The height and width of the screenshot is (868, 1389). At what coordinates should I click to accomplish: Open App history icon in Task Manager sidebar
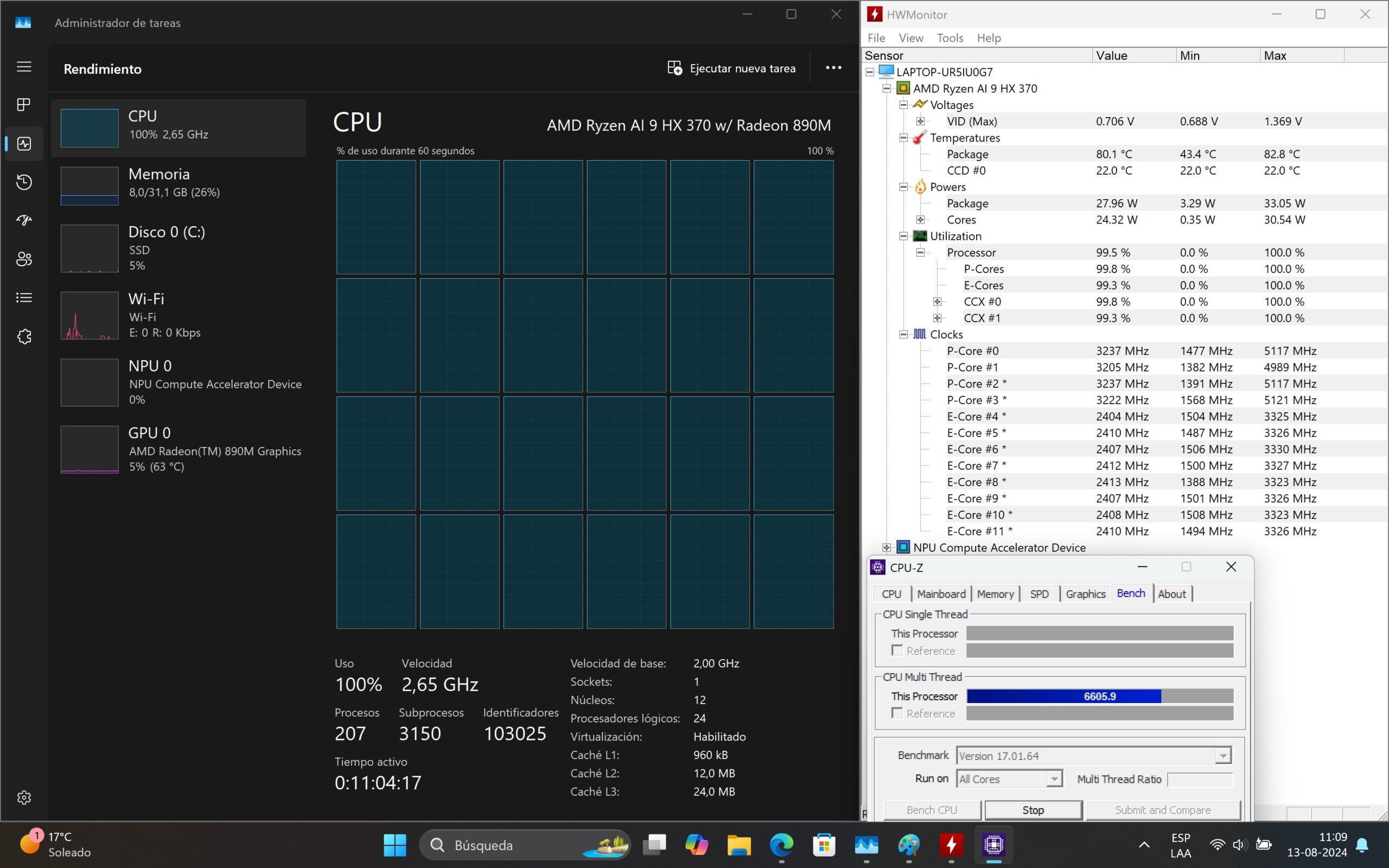pyautogui.click(x=23, y=182)
